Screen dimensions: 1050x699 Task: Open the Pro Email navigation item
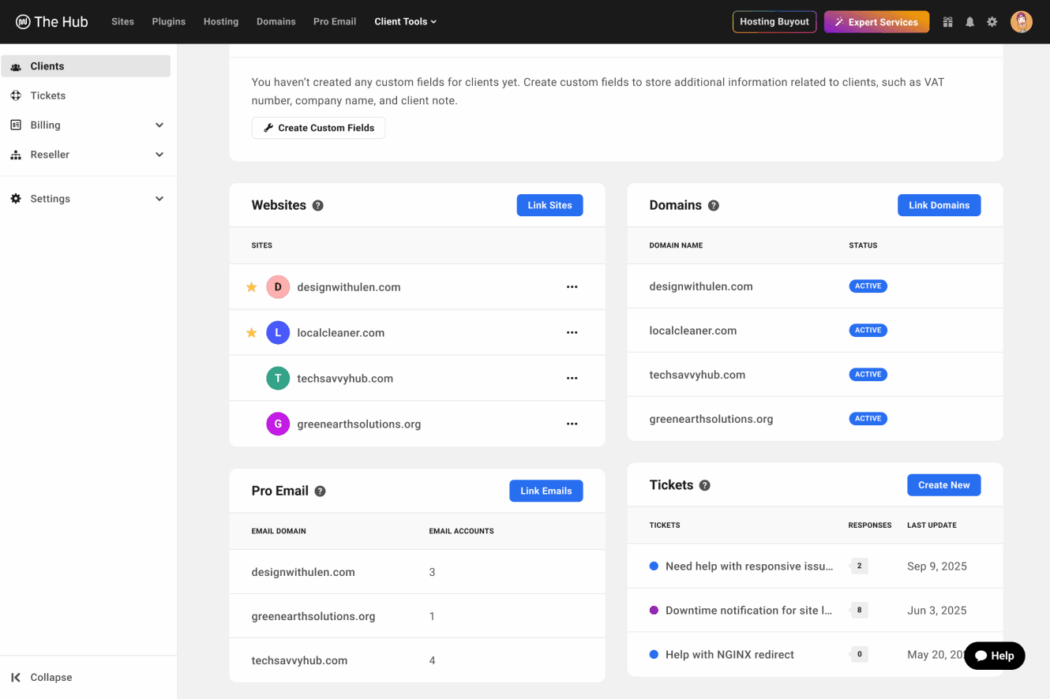(334, 20)
